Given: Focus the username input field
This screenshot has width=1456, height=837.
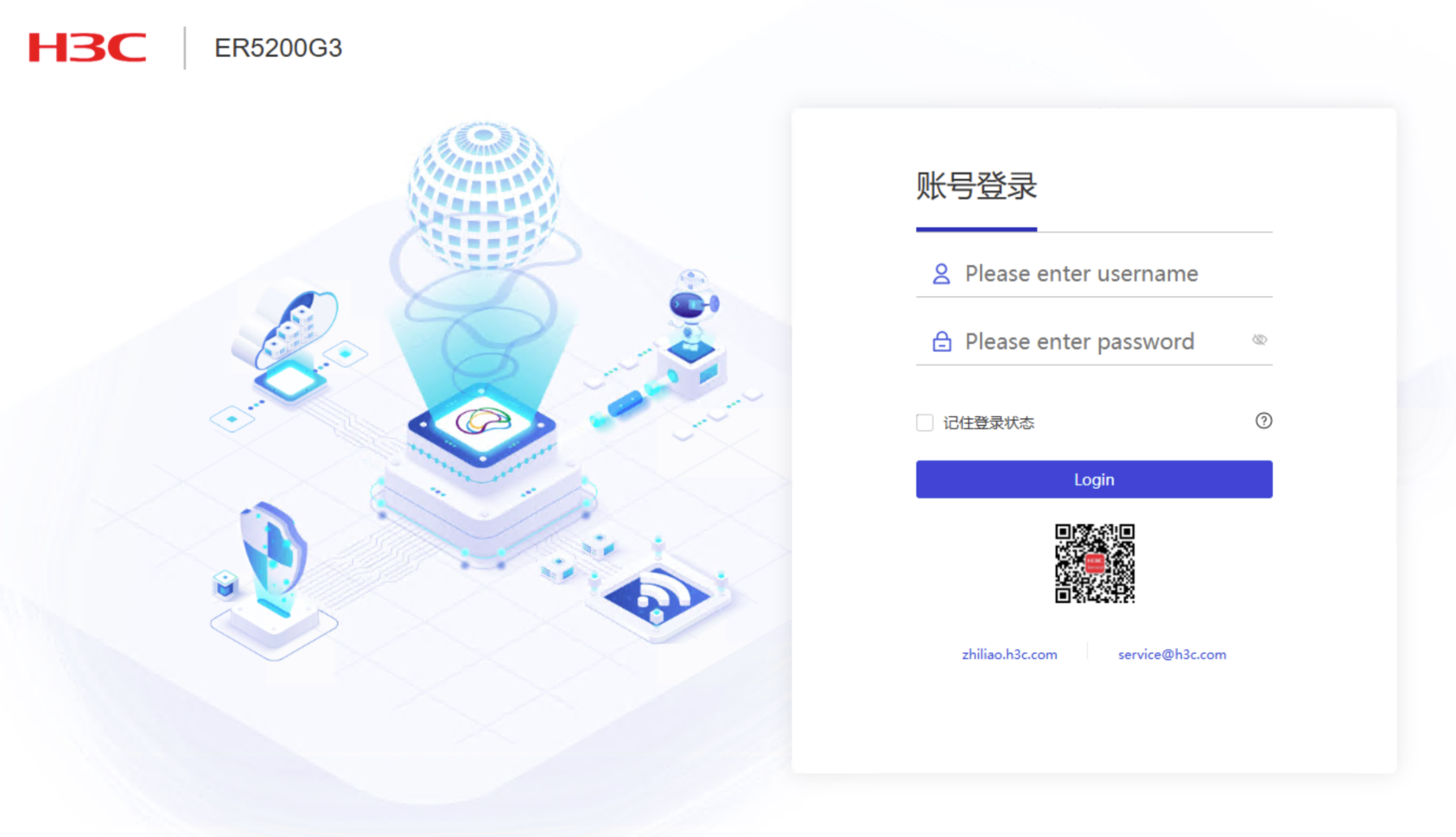Looking at the screenshot, I should (x=1094, y=274).
